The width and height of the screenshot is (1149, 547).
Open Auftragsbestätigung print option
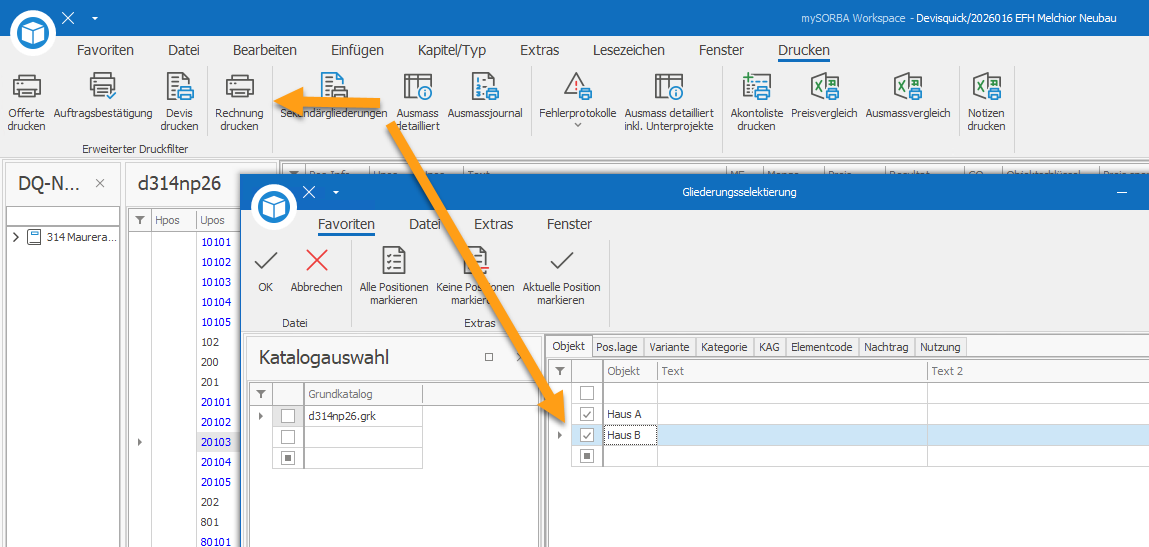[103, 96]
